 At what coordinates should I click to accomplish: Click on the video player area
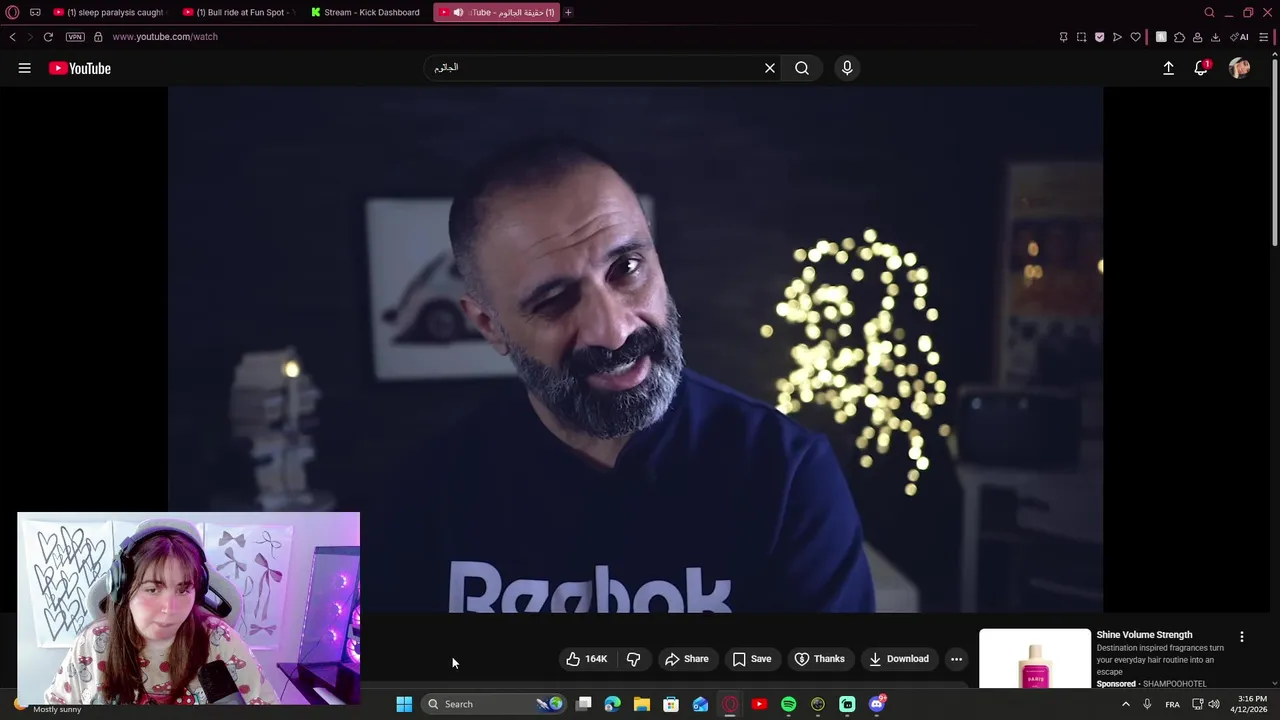[635, 349]
